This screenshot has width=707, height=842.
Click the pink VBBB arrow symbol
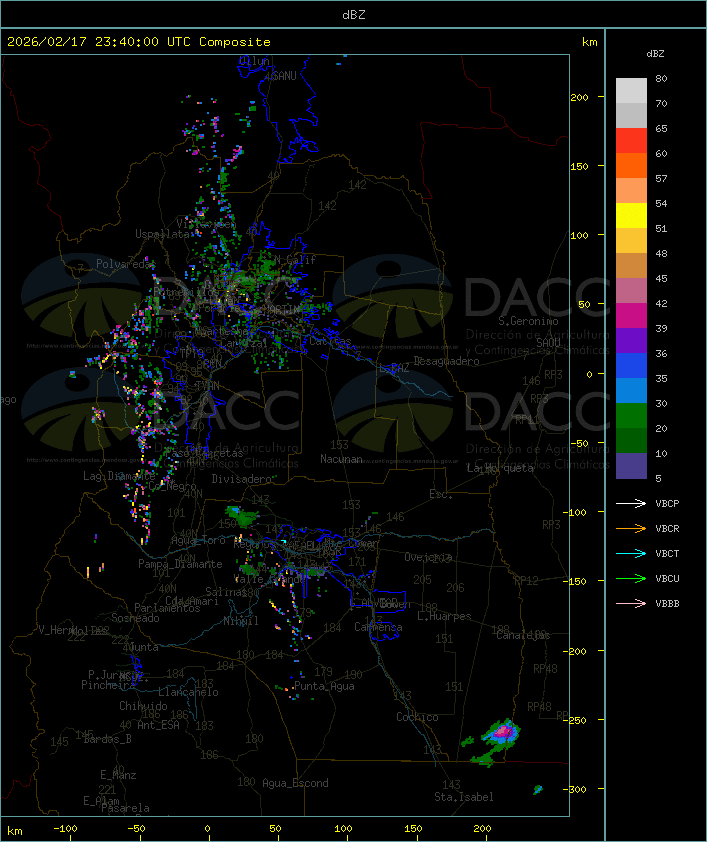pyautogui.click(x=631, y=604)
